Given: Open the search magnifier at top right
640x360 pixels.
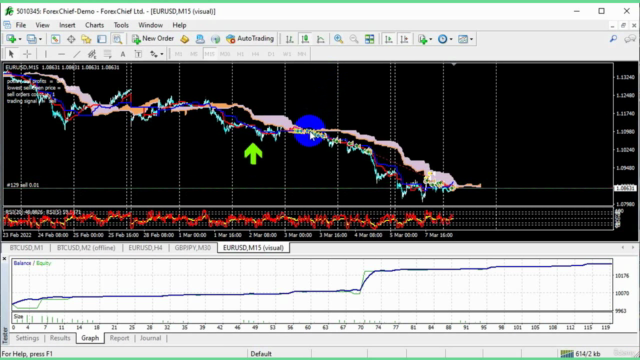Looking at the screenshot, I should tap(613, 39).
